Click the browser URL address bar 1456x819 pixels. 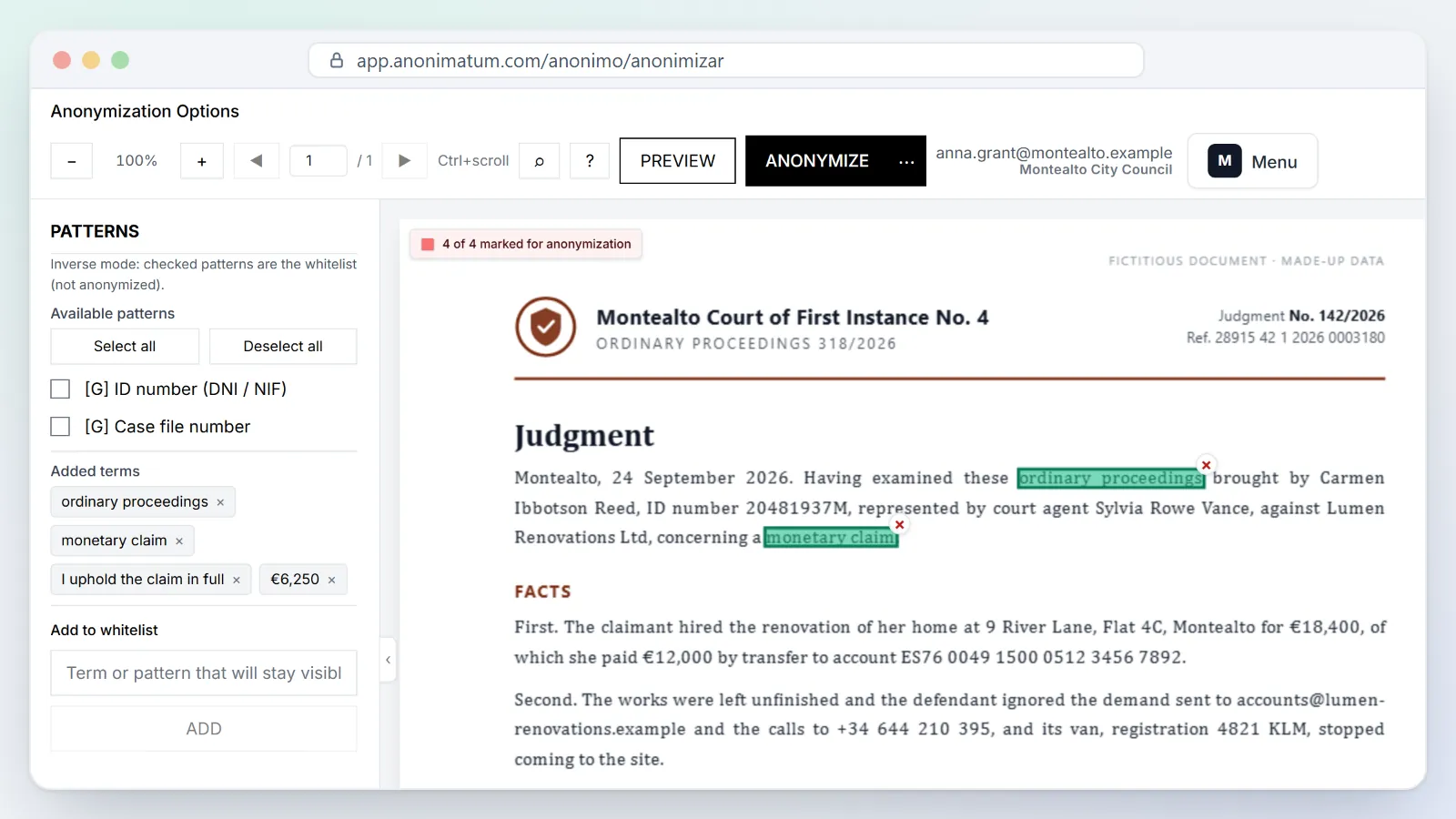pos(726,60)
